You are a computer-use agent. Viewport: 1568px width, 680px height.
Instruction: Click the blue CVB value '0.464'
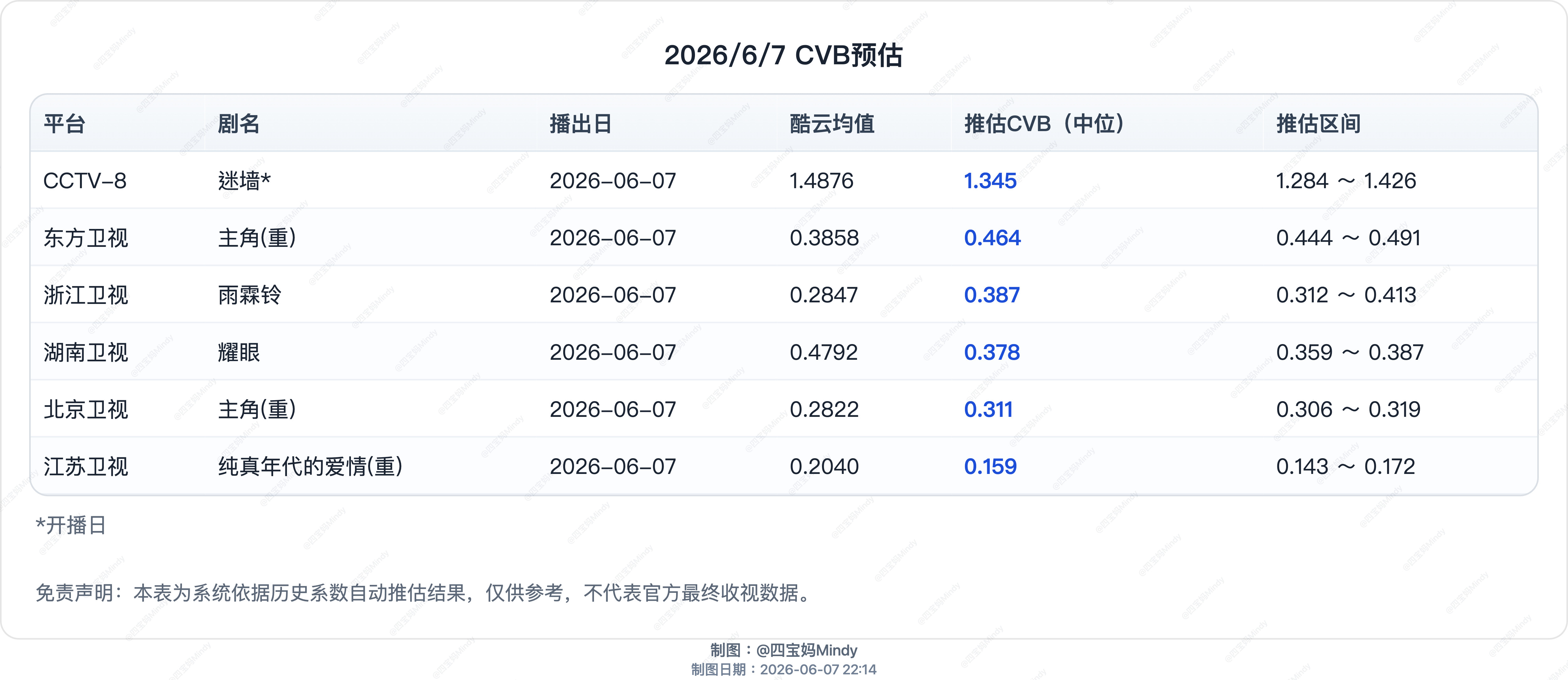pos(992,238)
